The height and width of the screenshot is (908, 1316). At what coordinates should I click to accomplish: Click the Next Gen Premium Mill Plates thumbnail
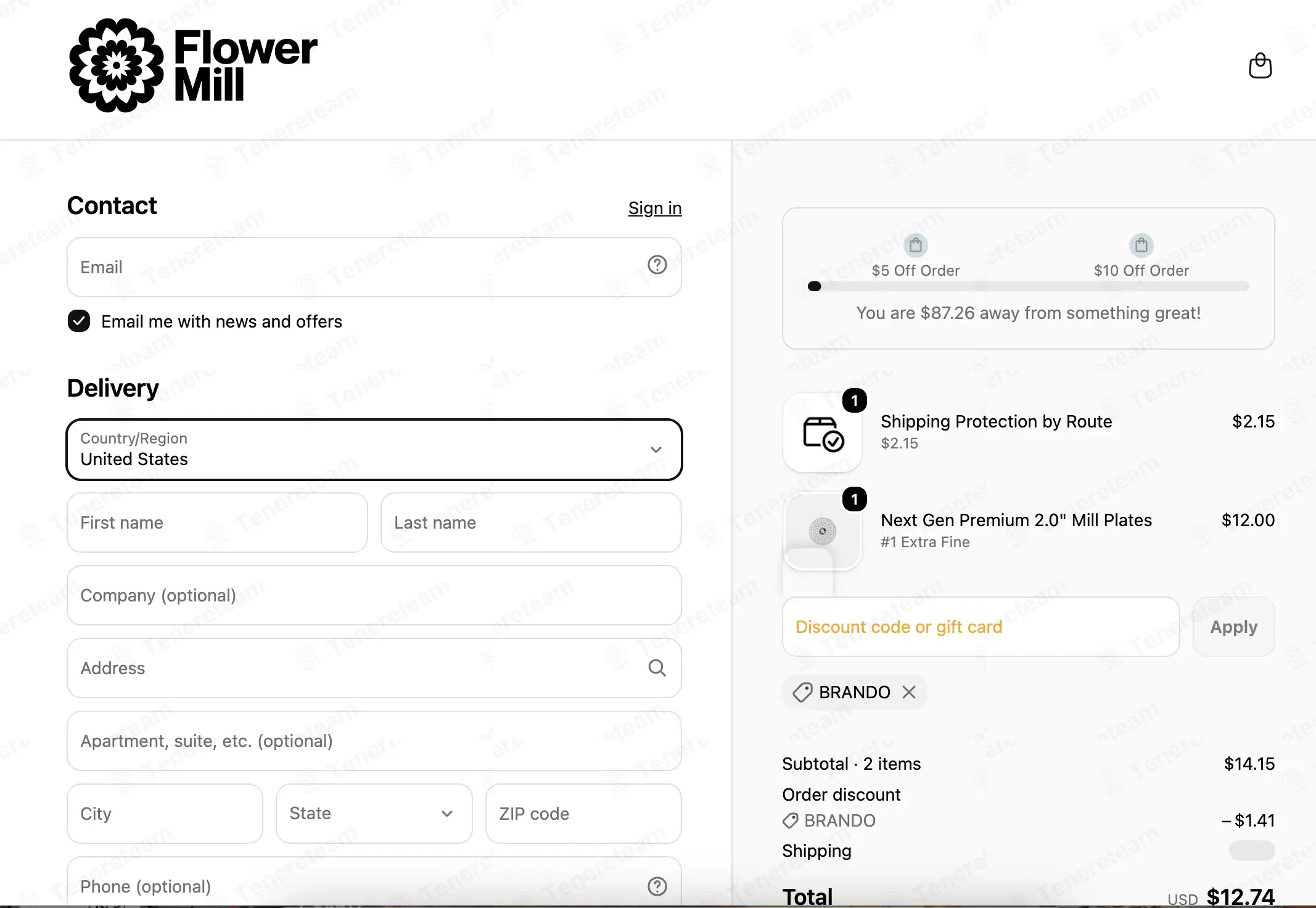822,531
